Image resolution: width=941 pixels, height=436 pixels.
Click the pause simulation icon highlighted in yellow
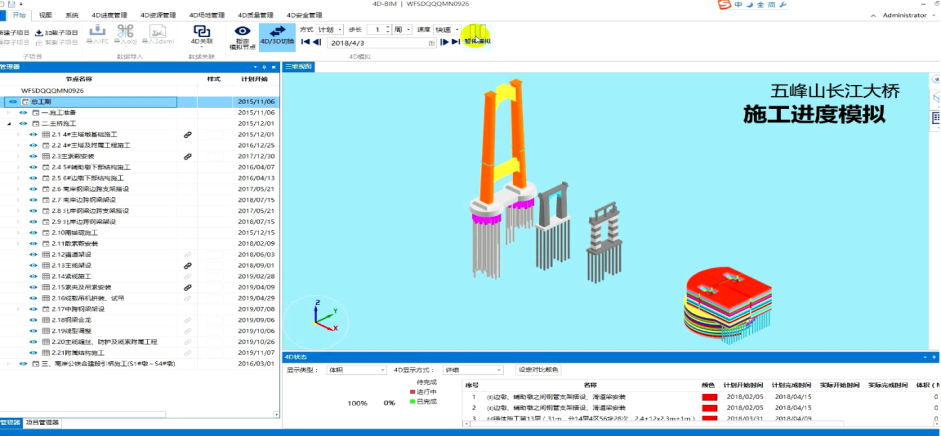[478, 31]
